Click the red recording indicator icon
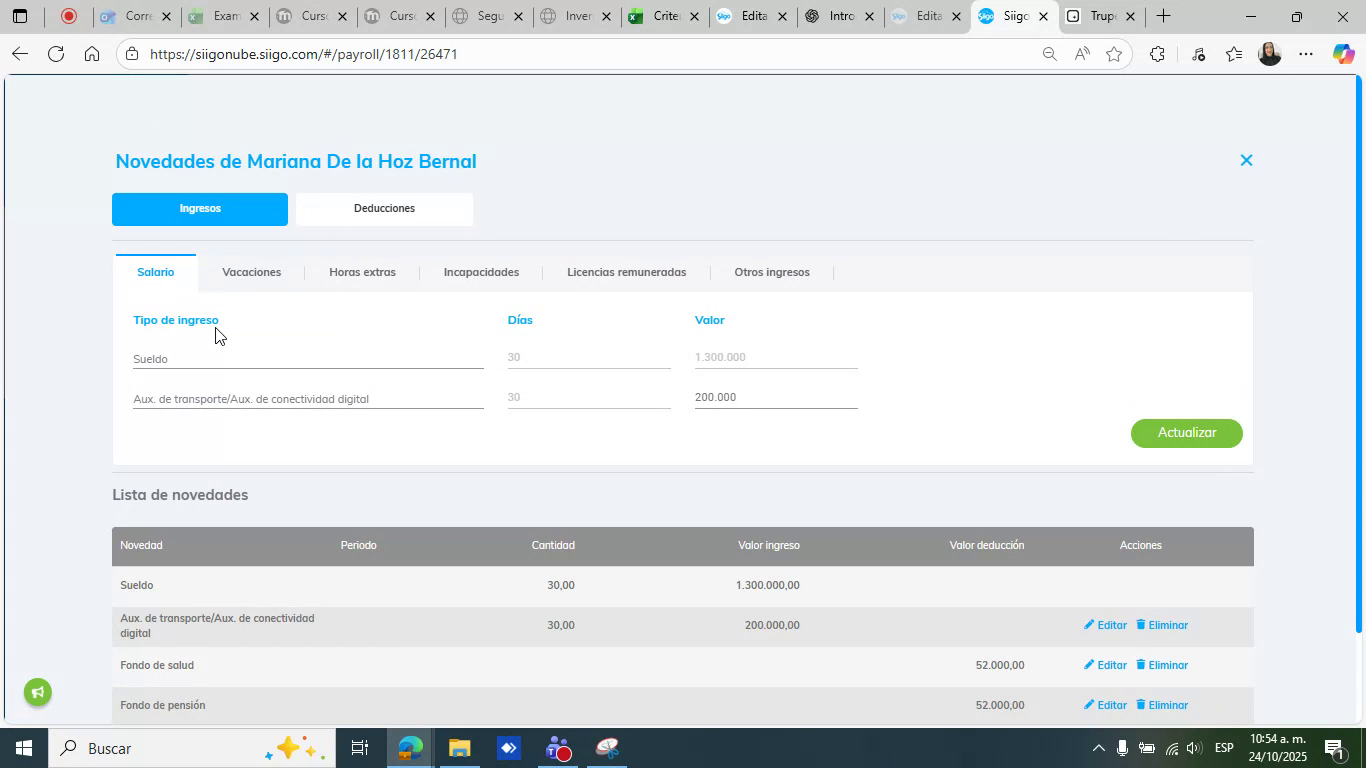This screenshot has height=768, width=1366. (69, 16)
